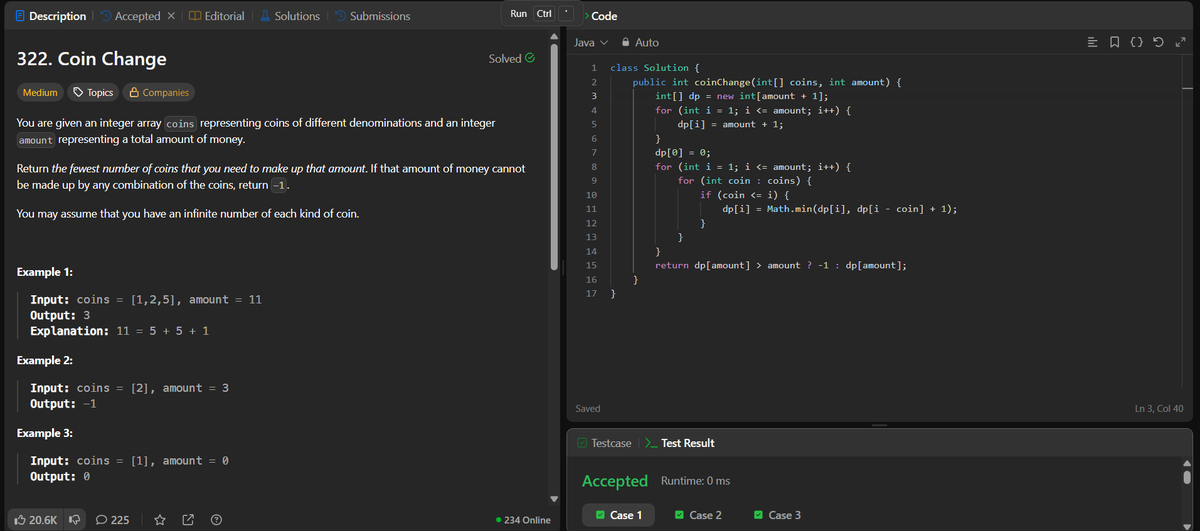This screenshot has height=531, width=1200.
Task: Switch to the Test Result tab
Action: tap(678, 443)
